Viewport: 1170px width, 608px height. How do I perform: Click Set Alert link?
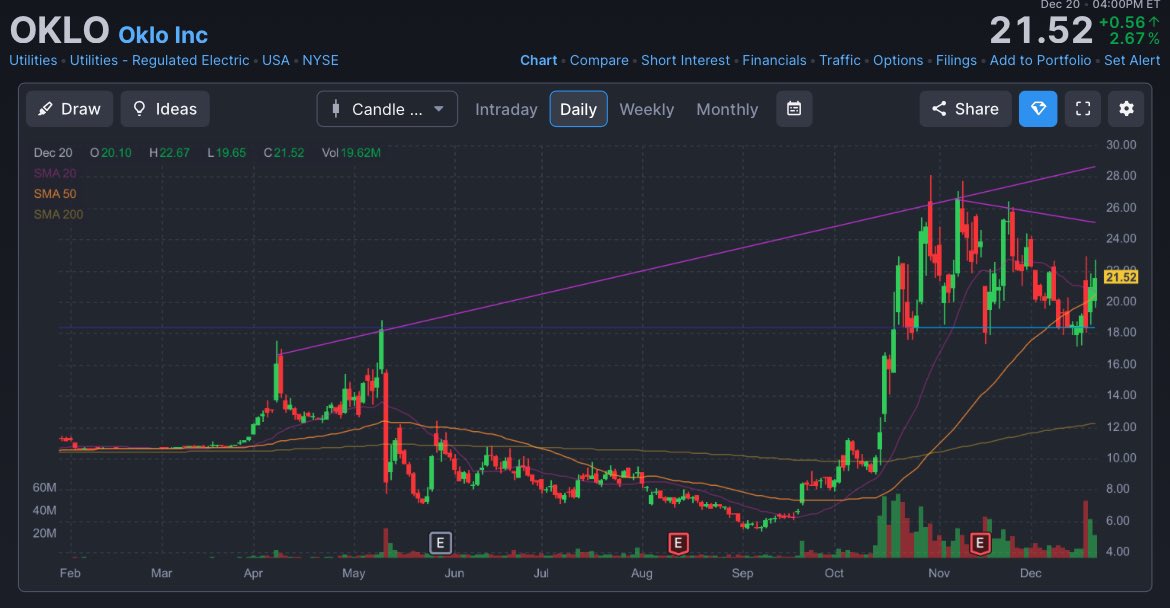[x=1132, y=60]
